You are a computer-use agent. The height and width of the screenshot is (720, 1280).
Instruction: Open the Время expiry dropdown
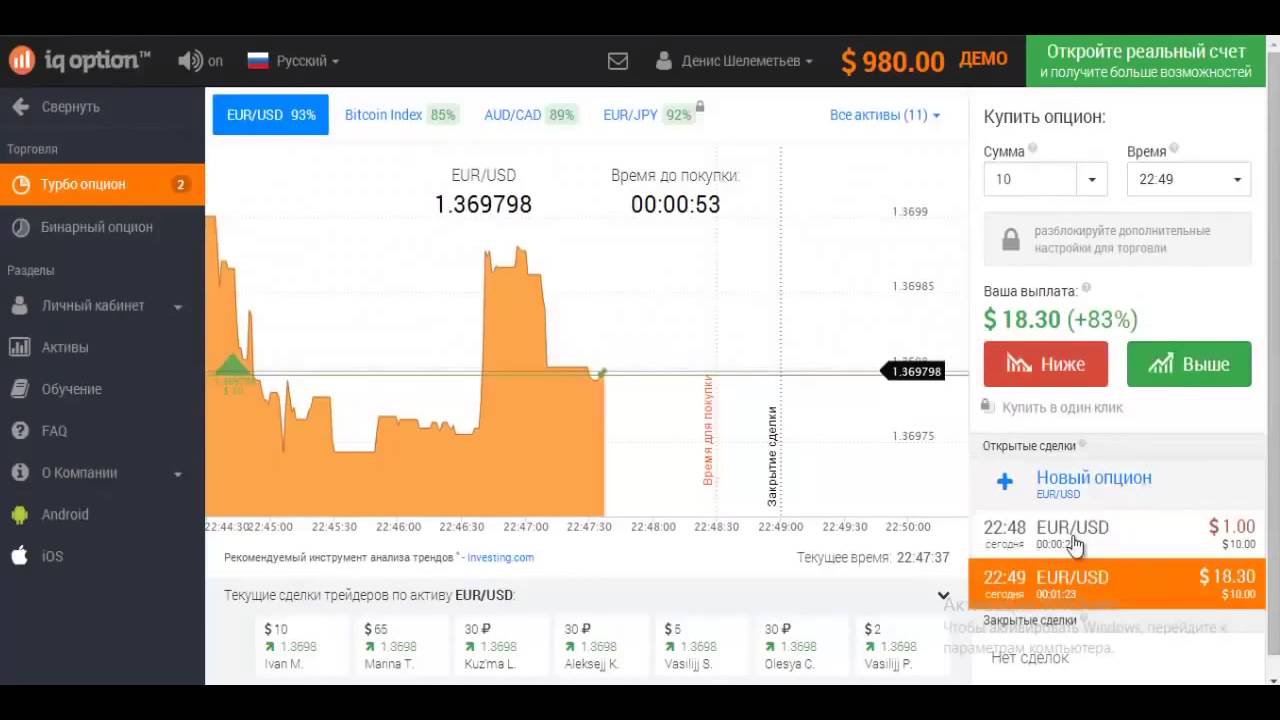[1189, 180]
